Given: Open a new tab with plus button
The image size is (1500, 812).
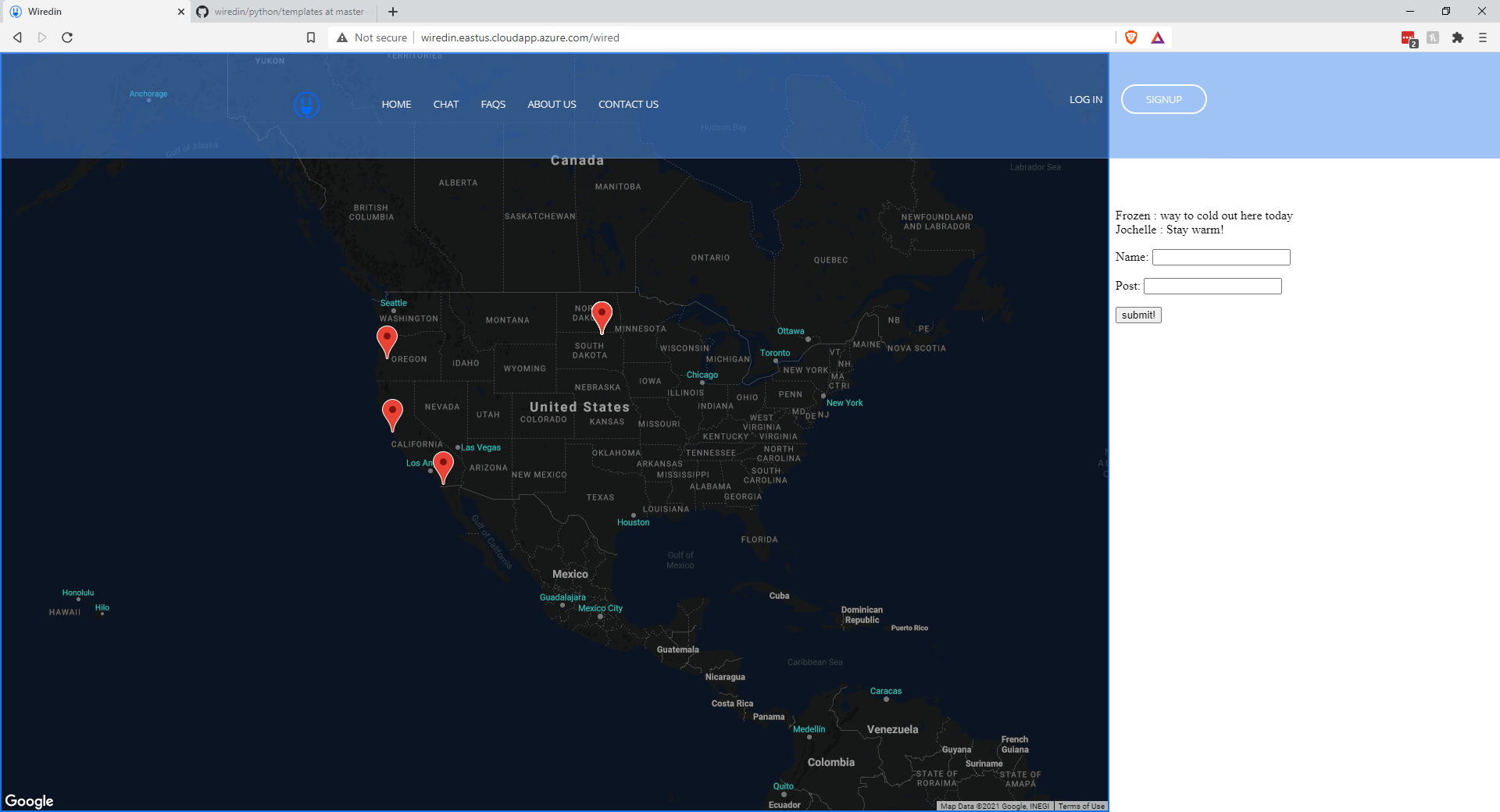Looking at the screenshot, I should [393, 12].
